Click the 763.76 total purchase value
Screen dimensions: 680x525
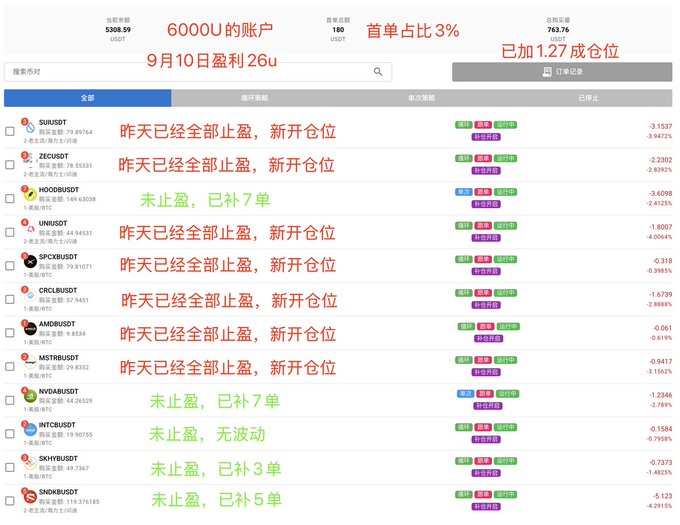pyautogui.click(x=558, y=30)
